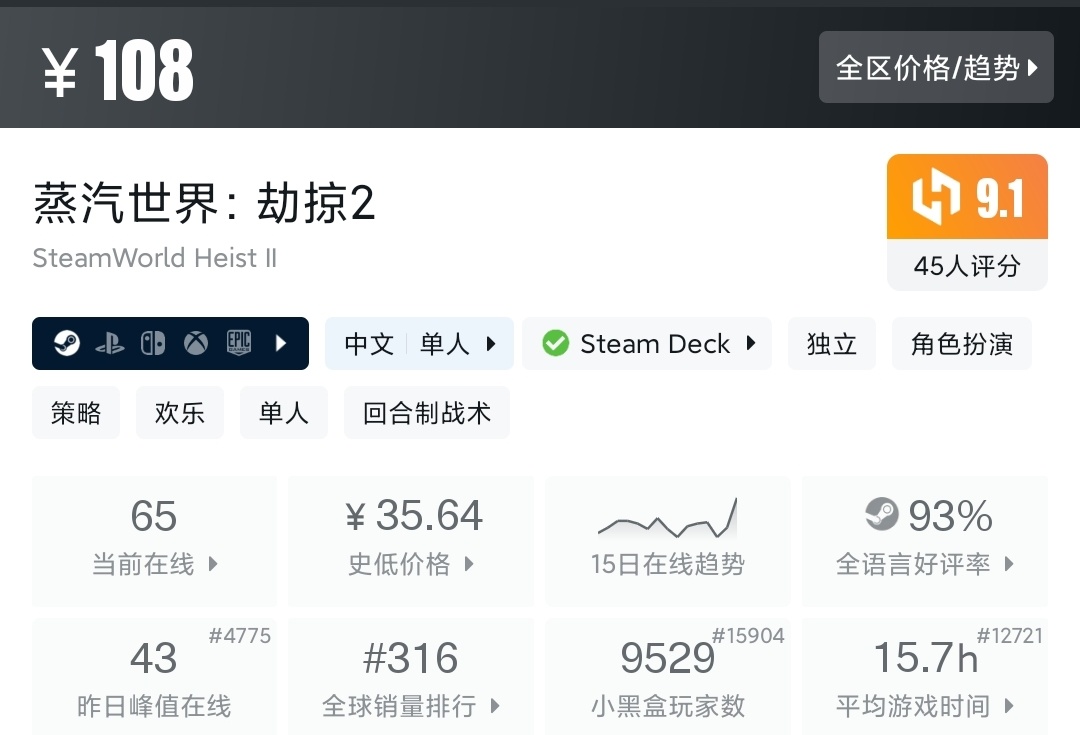Click the Epic Games platform icon
Image resolution: width=1080 pixels, height=735 pixels.
[239, 343]
